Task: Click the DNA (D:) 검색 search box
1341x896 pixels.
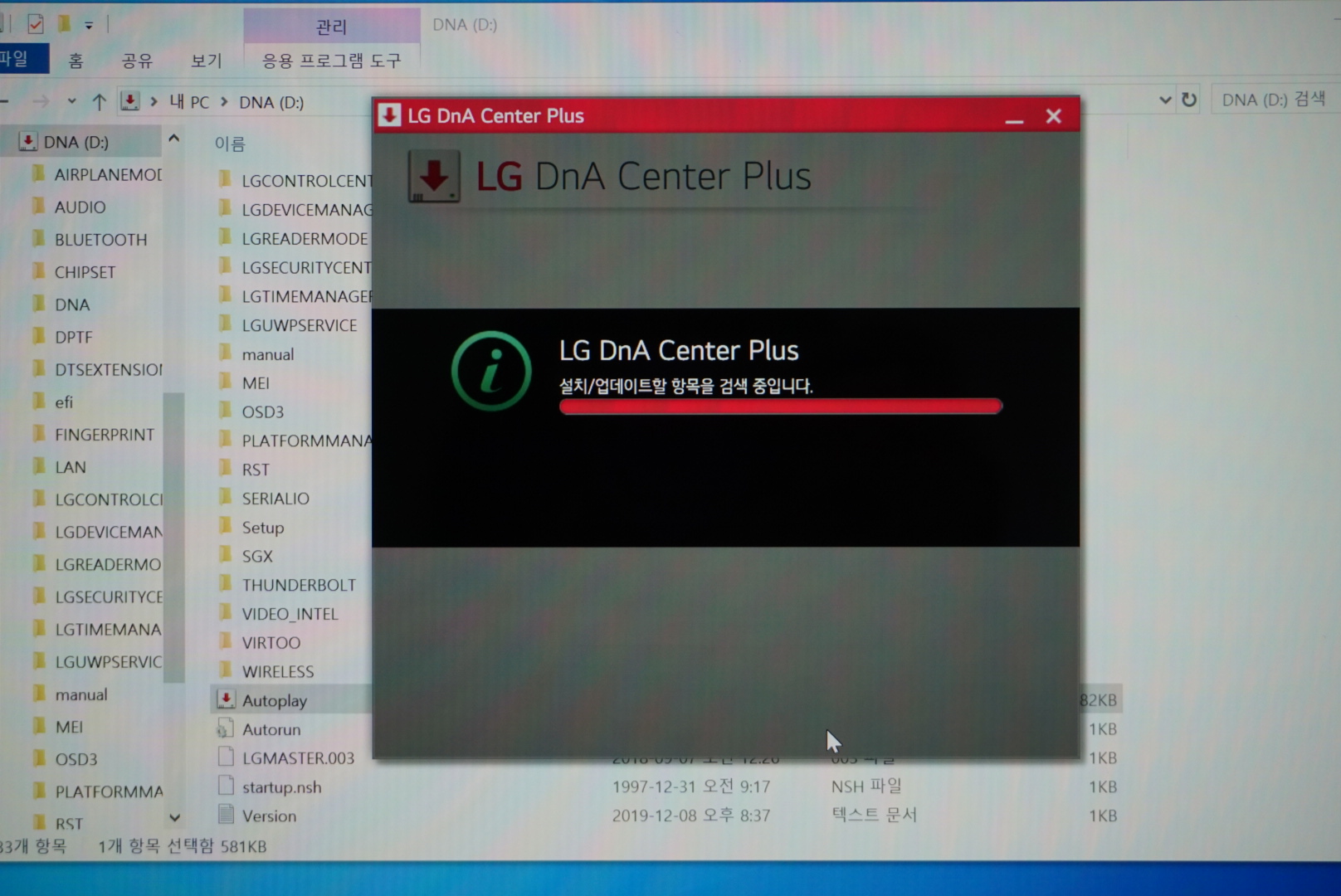Action: tap(1274, 100)
